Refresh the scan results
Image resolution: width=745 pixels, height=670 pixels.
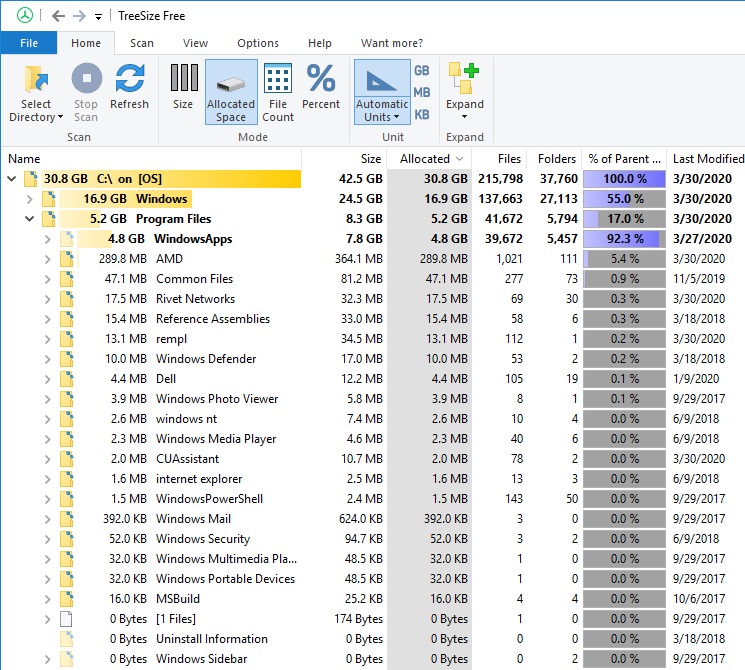(129, 86)
